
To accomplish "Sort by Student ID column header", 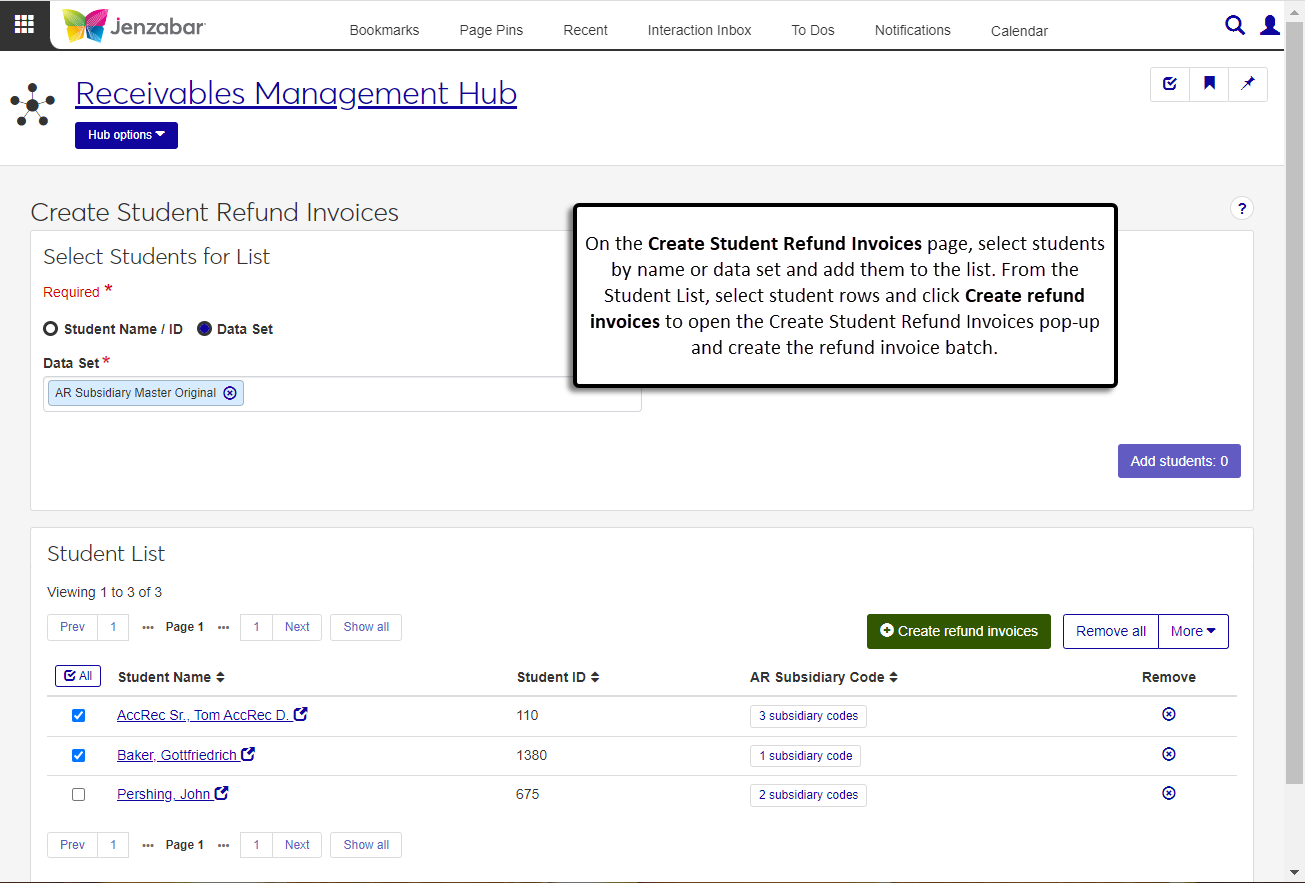I will pyautogui.click(x=557, y=677).
